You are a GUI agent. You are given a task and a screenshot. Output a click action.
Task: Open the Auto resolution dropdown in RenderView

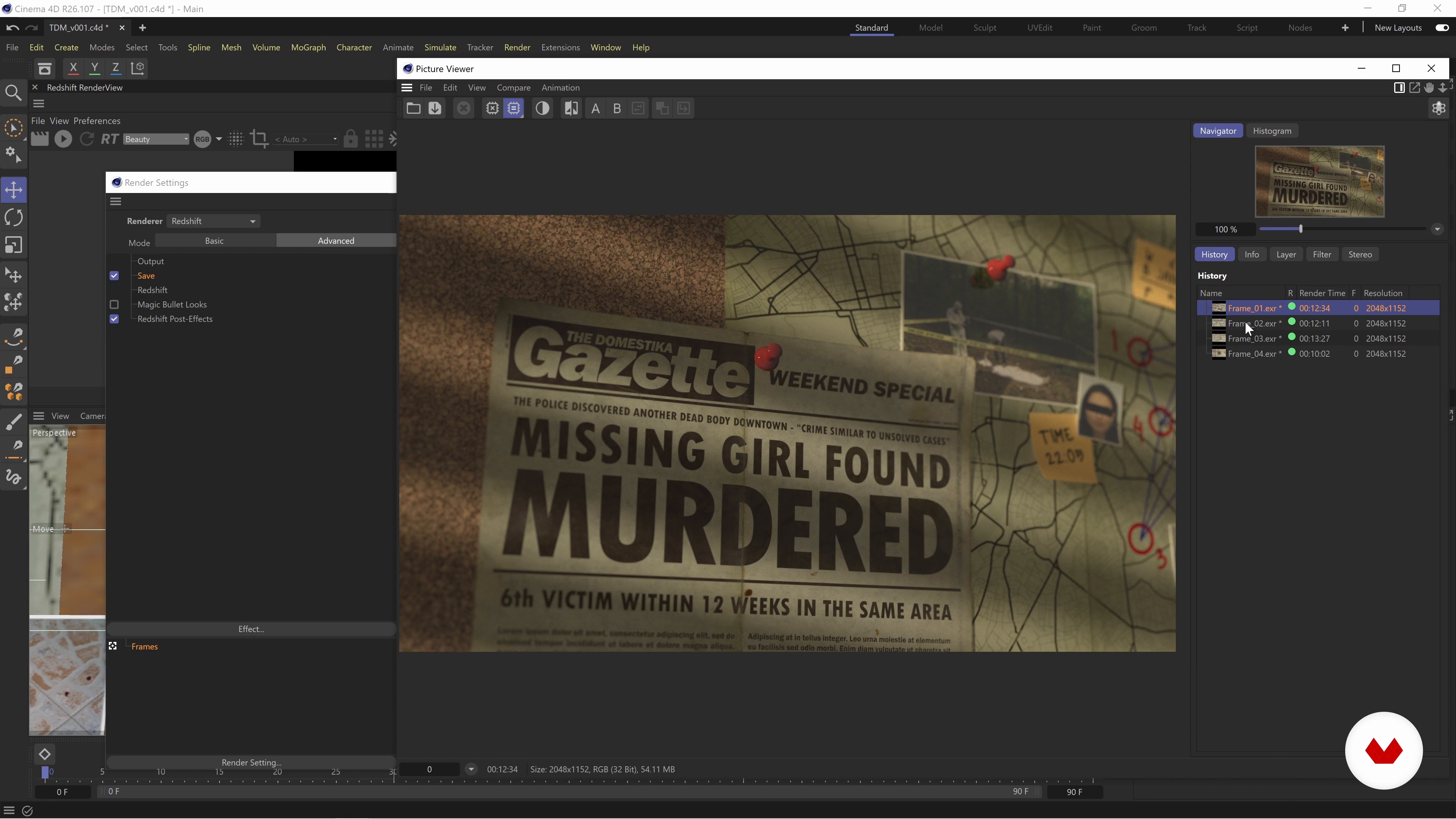pyautogui.click(x=306, y=139)
